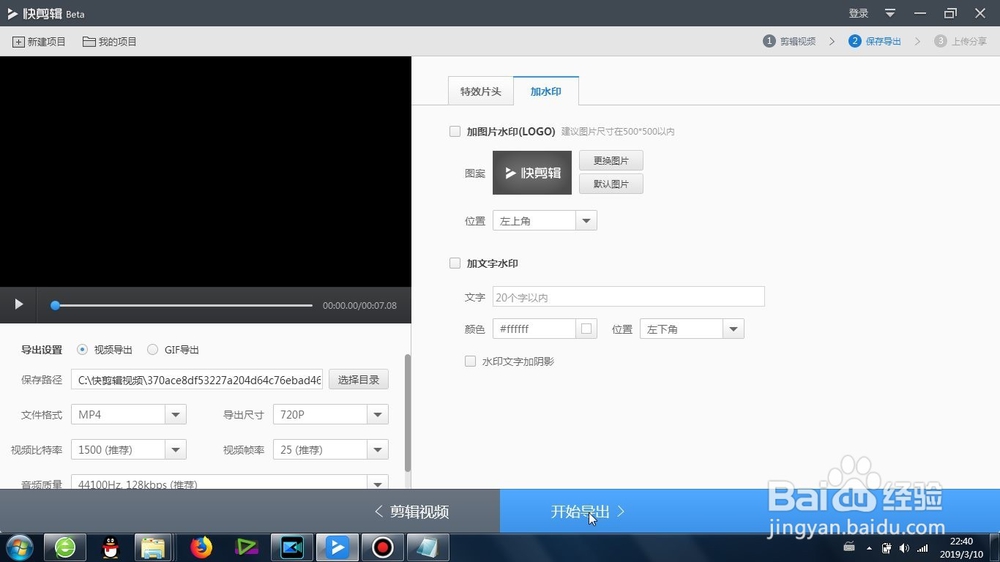The image size is (1000, 562).
Task: Open the Windows Start menu
Action: [x=18, y=547]
